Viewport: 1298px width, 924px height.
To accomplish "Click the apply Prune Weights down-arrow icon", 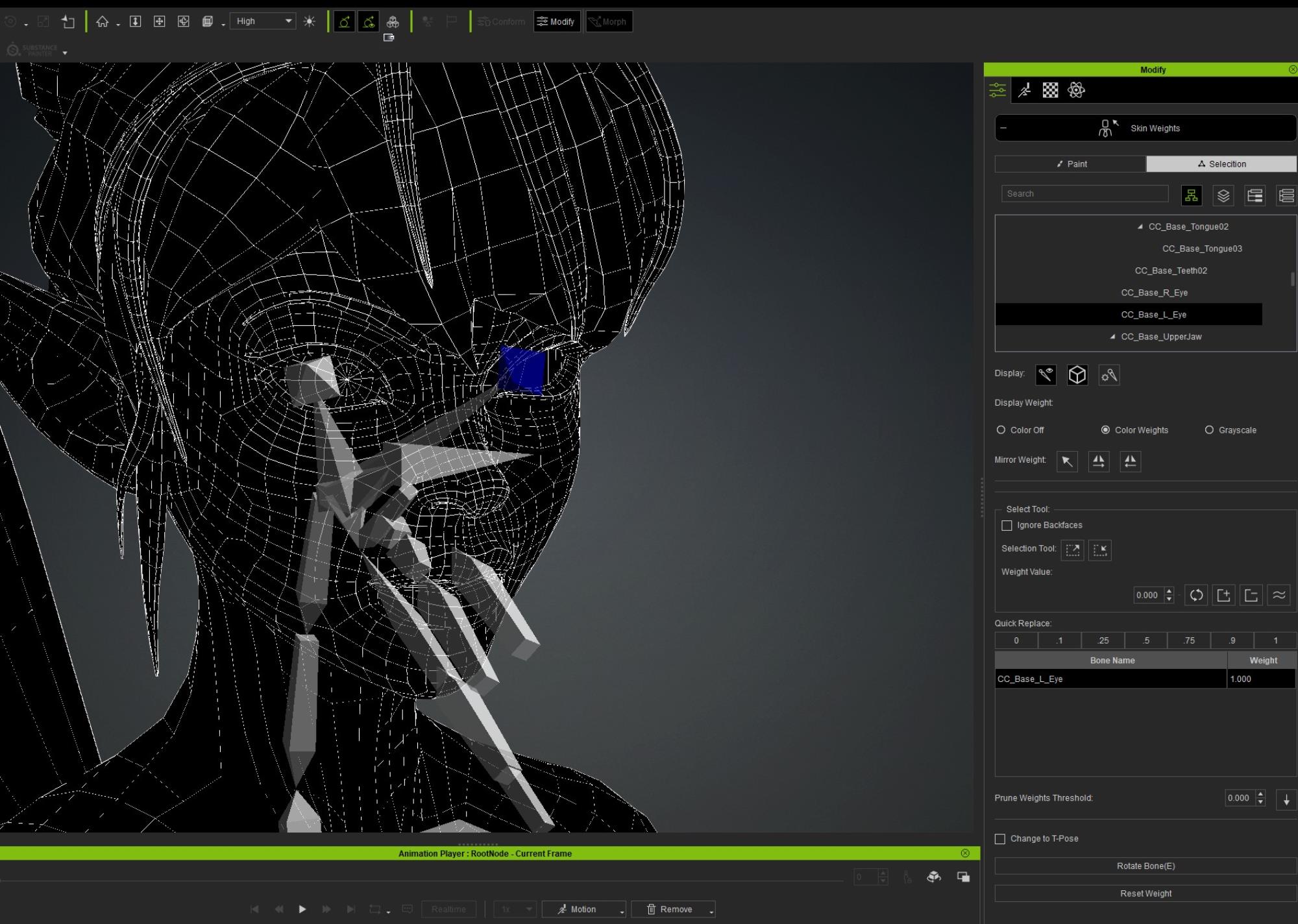I will pos(1286,799).
